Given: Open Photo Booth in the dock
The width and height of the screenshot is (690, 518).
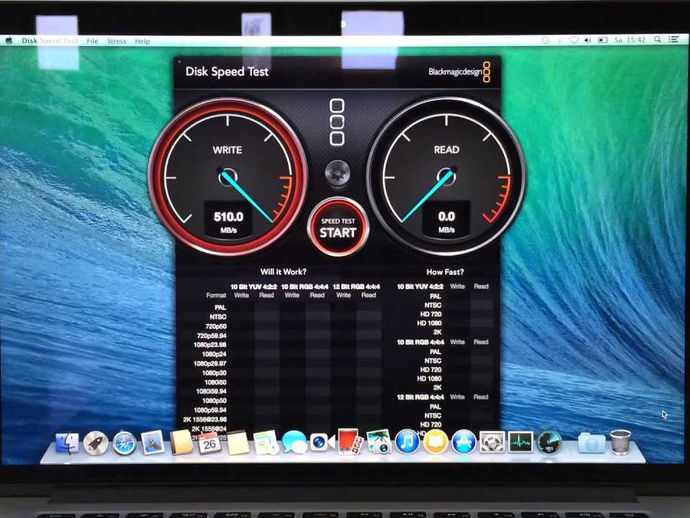Looking at the screenshot, I should pos(350,442).
